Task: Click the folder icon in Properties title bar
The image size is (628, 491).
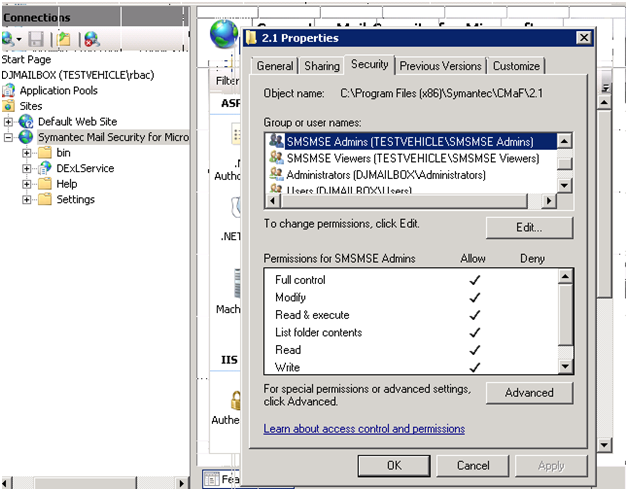Action: pyautogui.click(x=251, y=38)
